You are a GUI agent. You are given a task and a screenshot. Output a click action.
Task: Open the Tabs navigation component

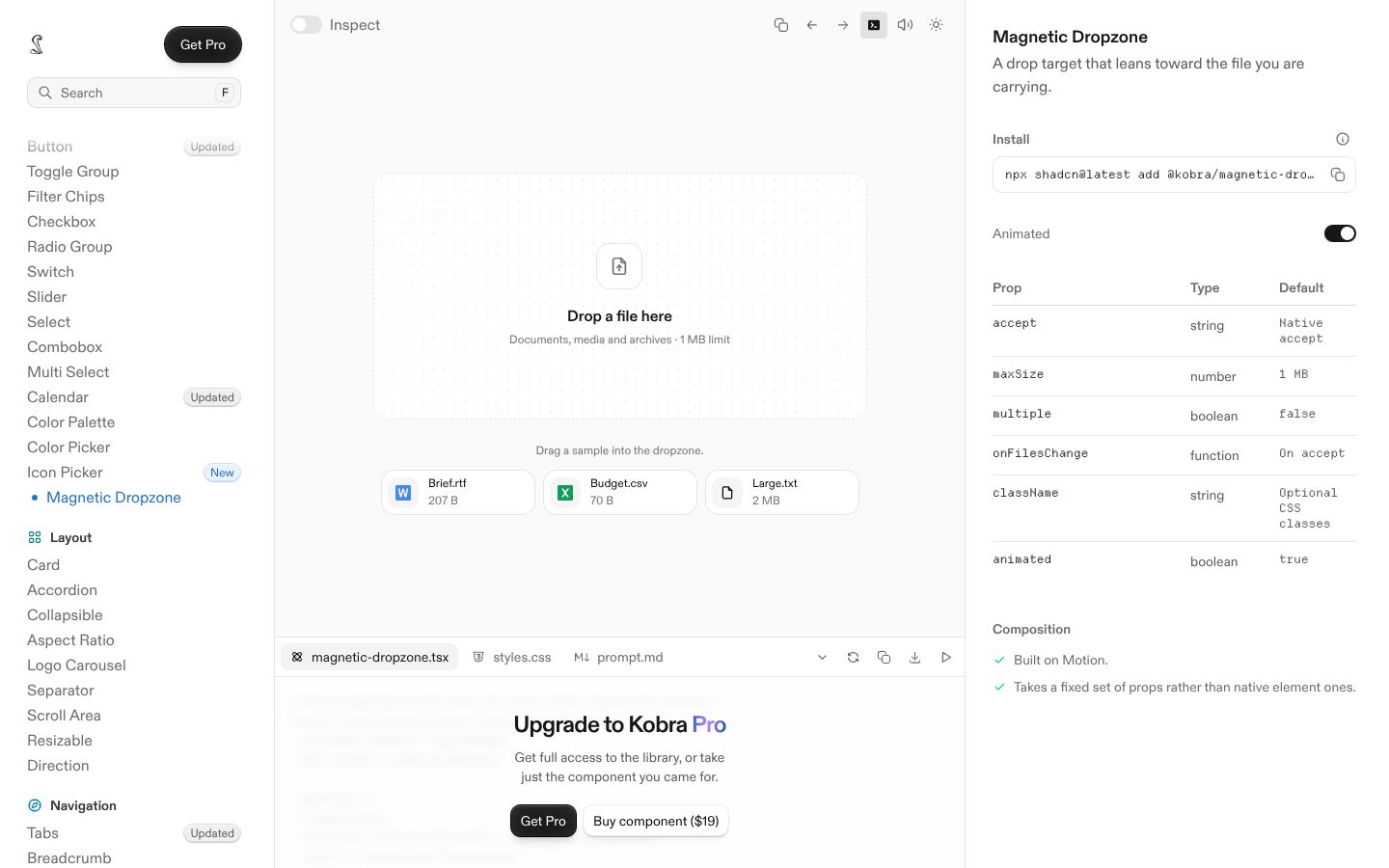pos(43,833)
